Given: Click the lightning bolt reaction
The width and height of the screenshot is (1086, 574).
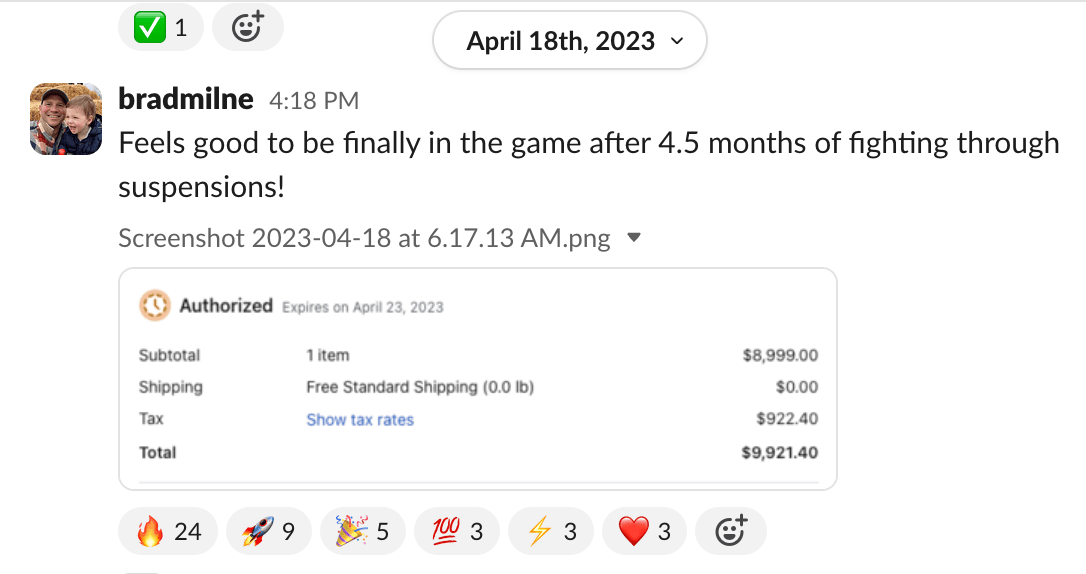Looking at the screenshot, I should (550, 532).
